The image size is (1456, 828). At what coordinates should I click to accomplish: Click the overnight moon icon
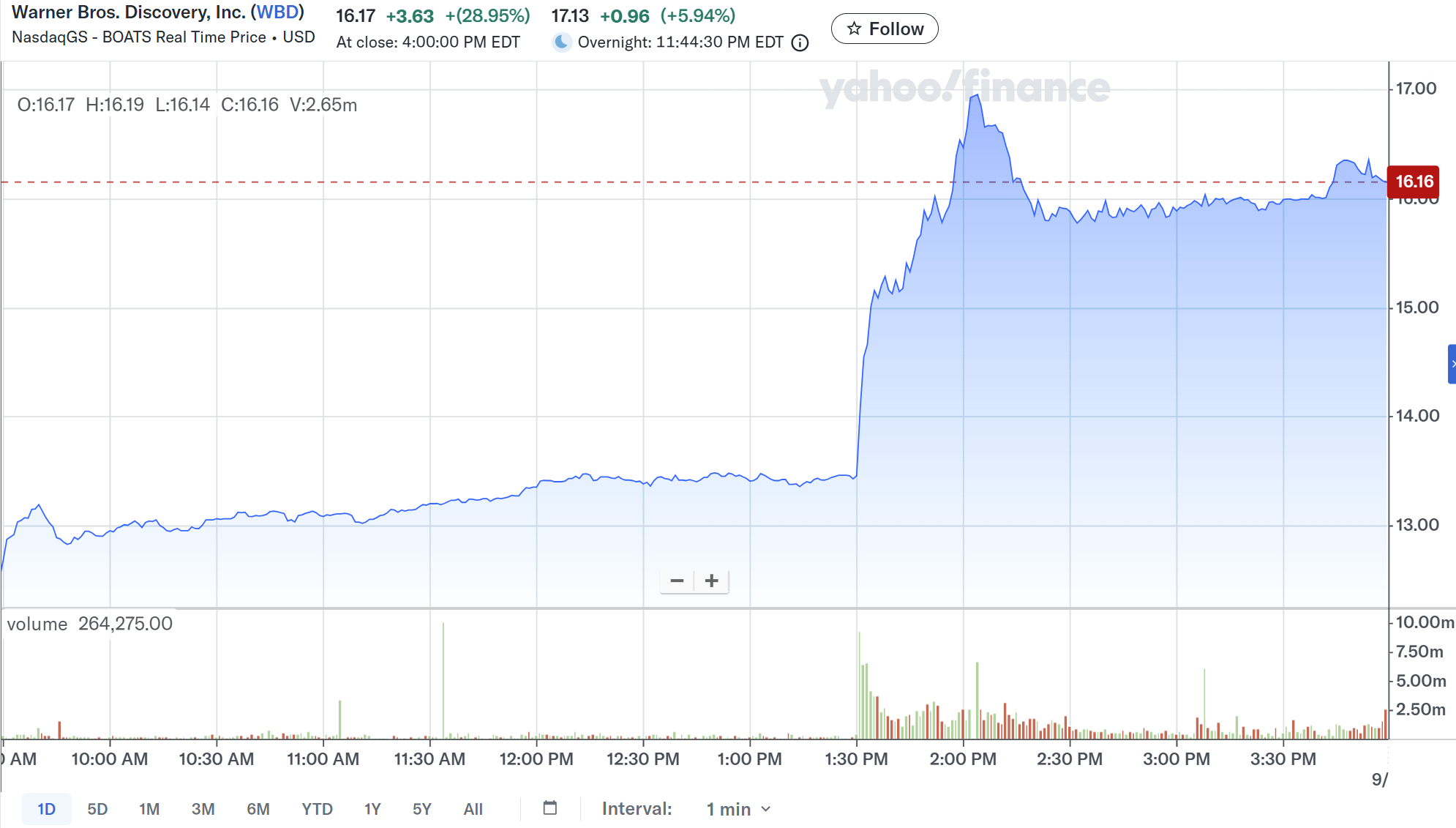point(561,42)
